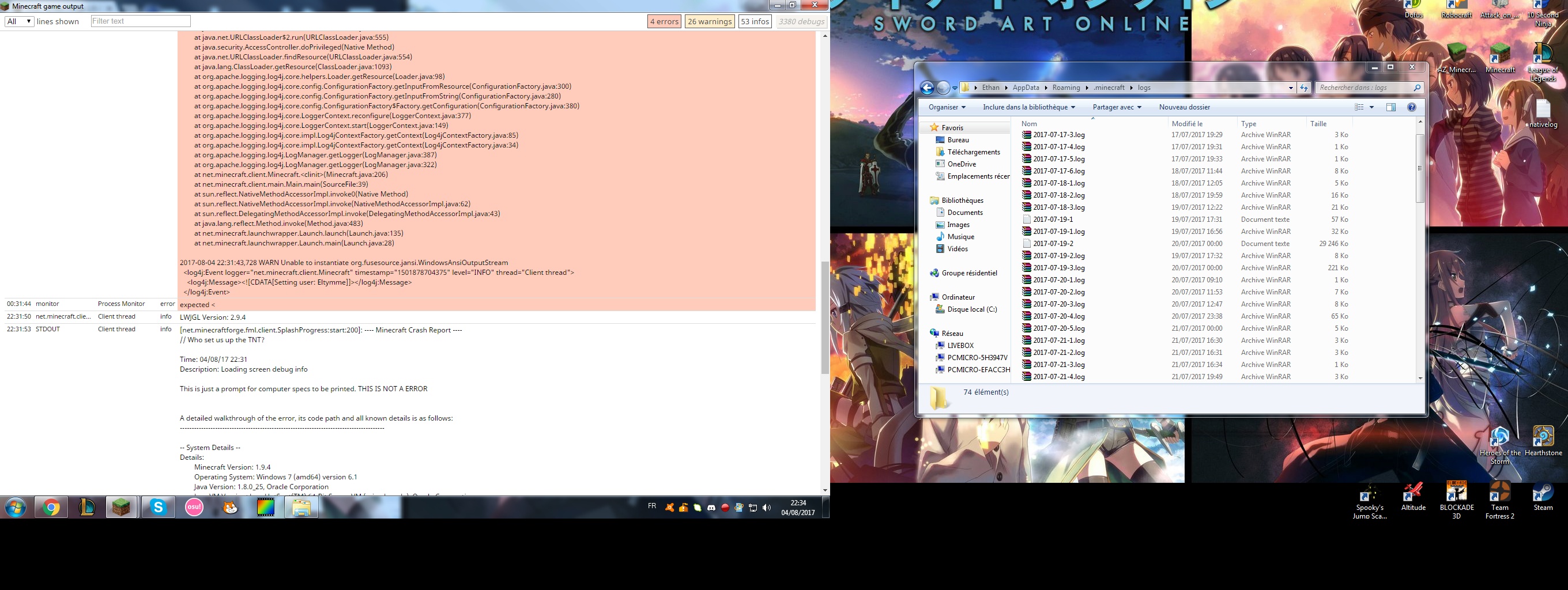
Task: Select 'Disque local (C:)' in the sidebar
Action: (x=971, y=309)
